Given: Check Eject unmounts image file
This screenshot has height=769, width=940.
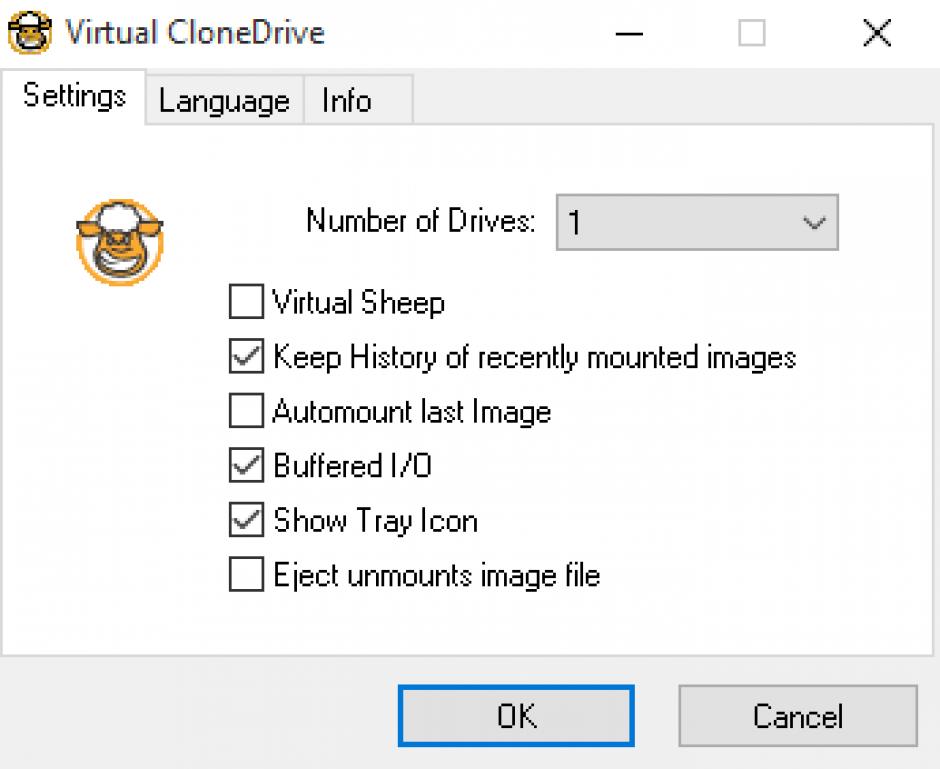Looking at the screenshot, I should (245, 576).
